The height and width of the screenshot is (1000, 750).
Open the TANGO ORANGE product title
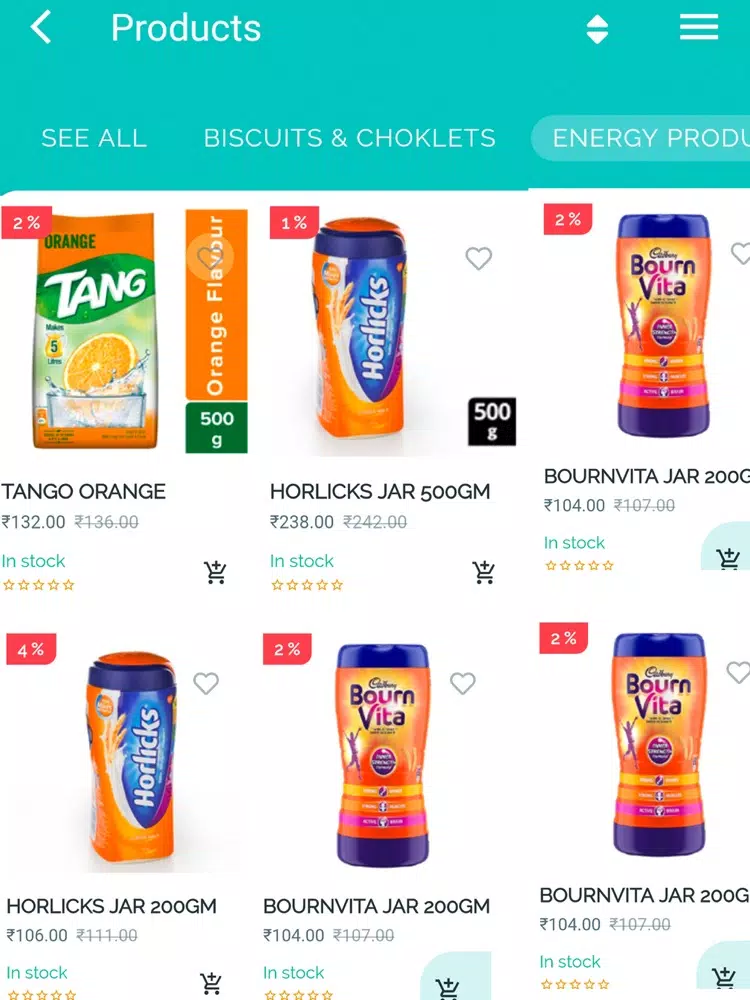click(84, 492)
